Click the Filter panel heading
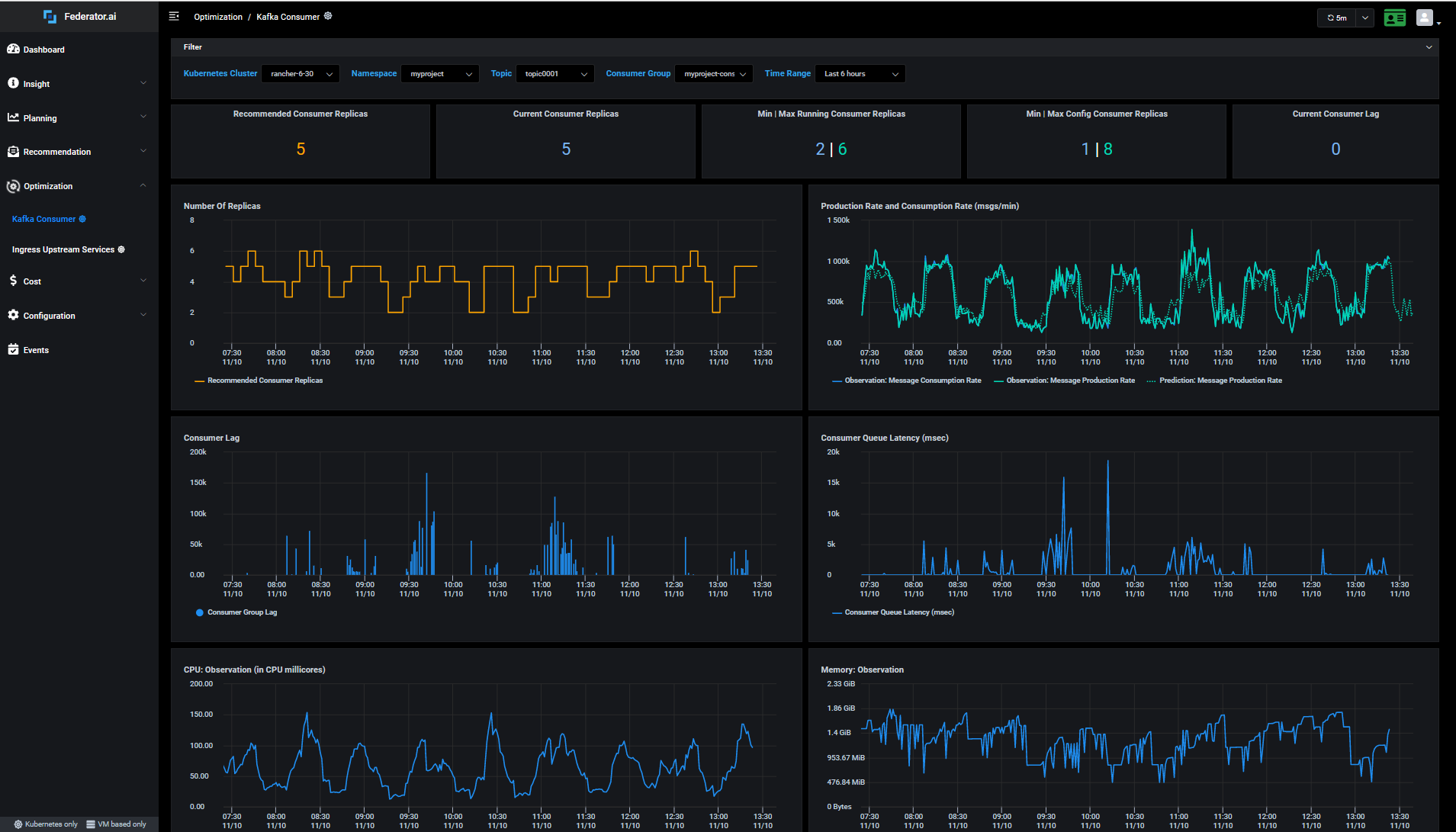The image size is (1456, 832). [193, 47]
